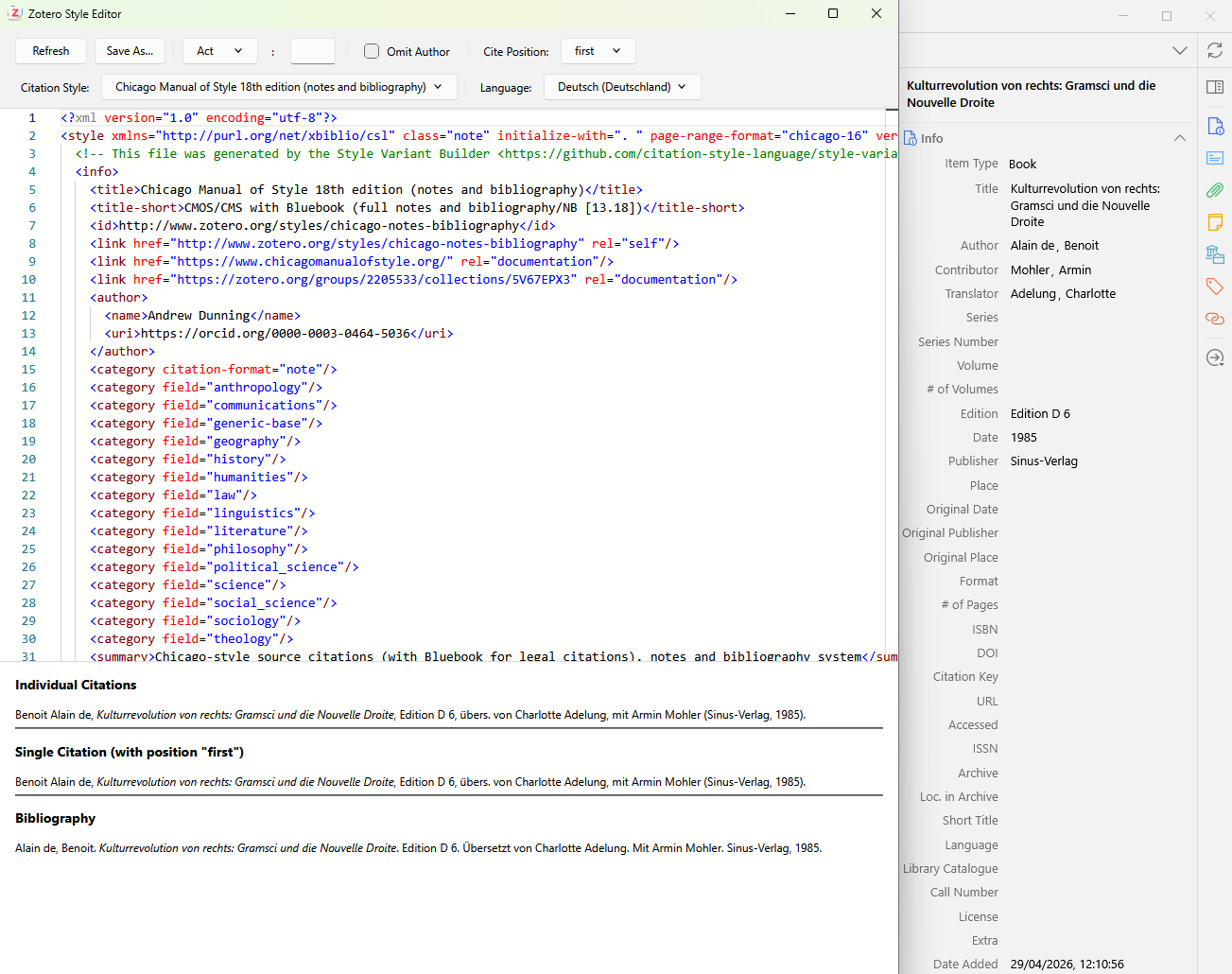Click the Author creator type label
Viewport: 1232px width, 974px height.
point(979,246)
